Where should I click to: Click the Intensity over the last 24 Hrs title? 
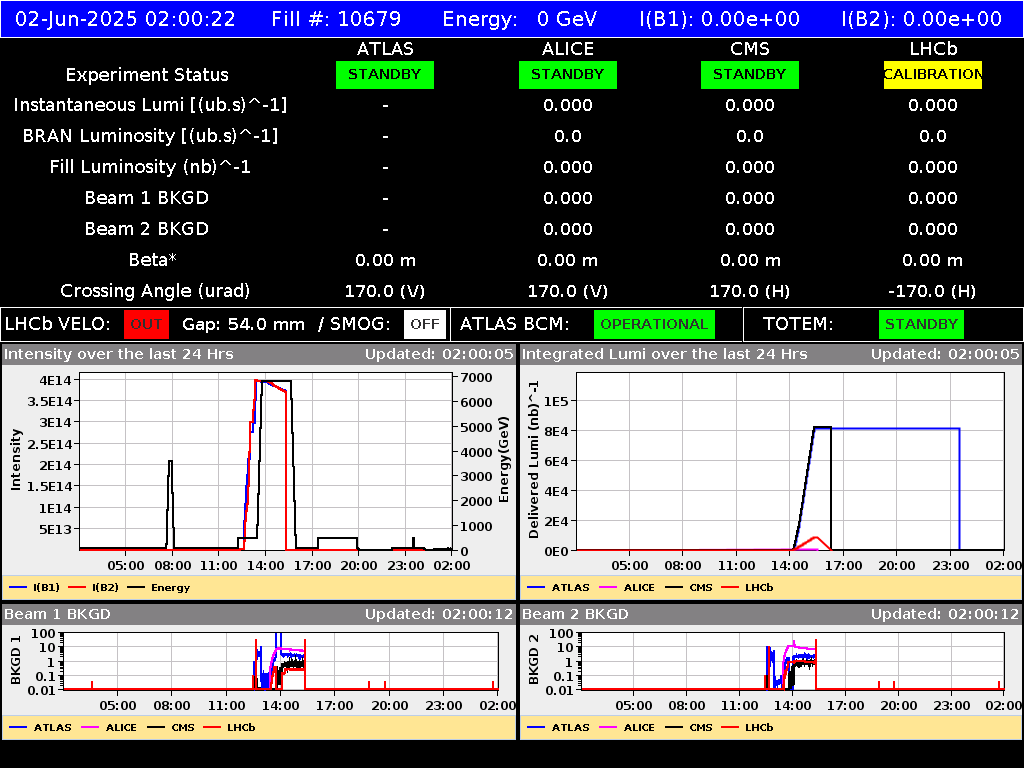point(118,354)
